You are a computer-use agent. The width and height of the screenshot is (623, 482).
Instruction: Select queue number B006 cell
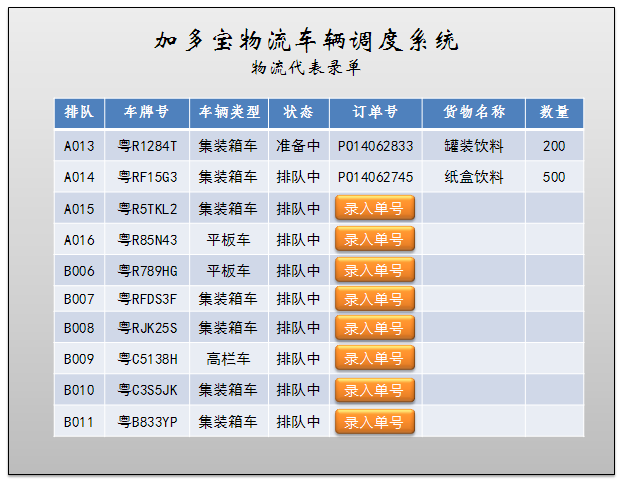click(x=79, y=271)
